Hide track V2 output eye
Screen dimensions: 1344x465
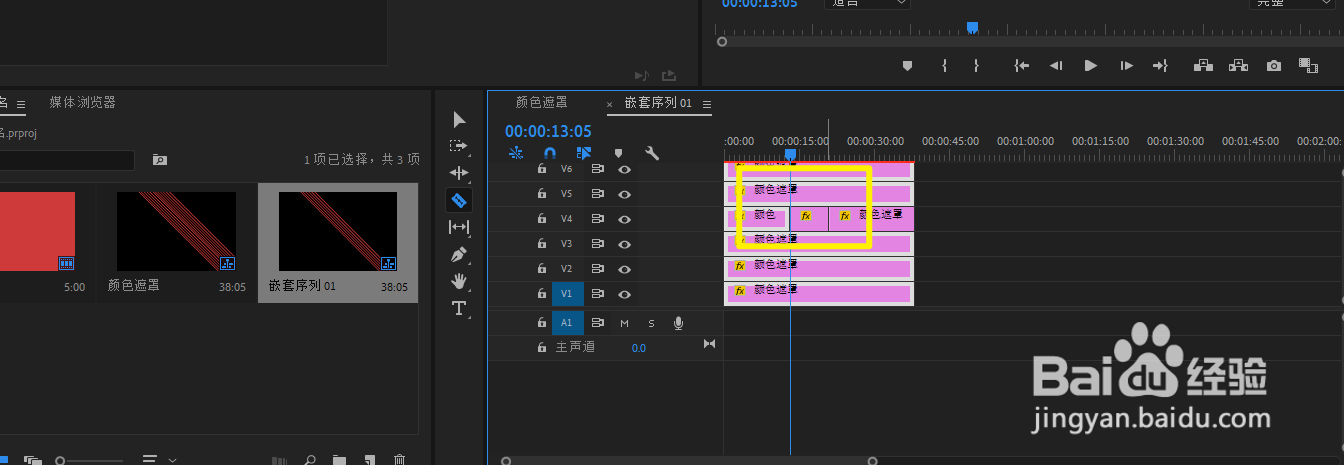point(625,269)
